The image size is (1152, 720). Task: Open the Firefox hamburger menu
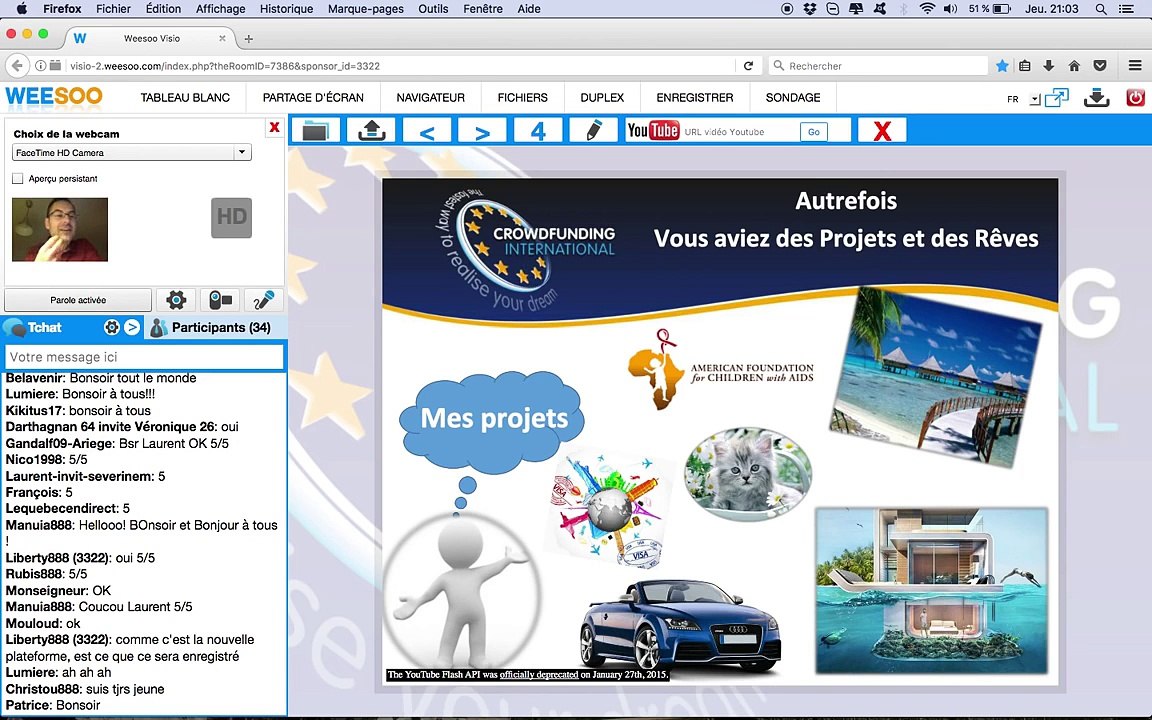click(x=1135, y=66)
